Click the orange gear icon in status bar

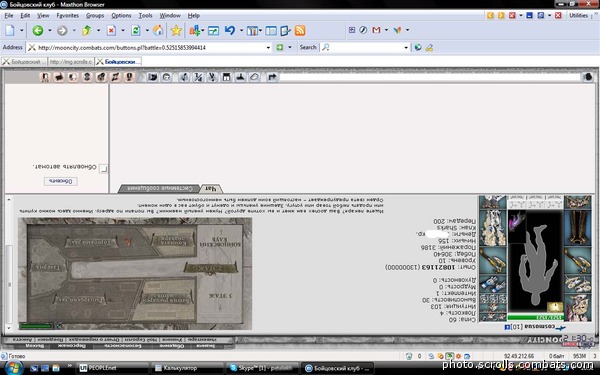pos(458,356)
